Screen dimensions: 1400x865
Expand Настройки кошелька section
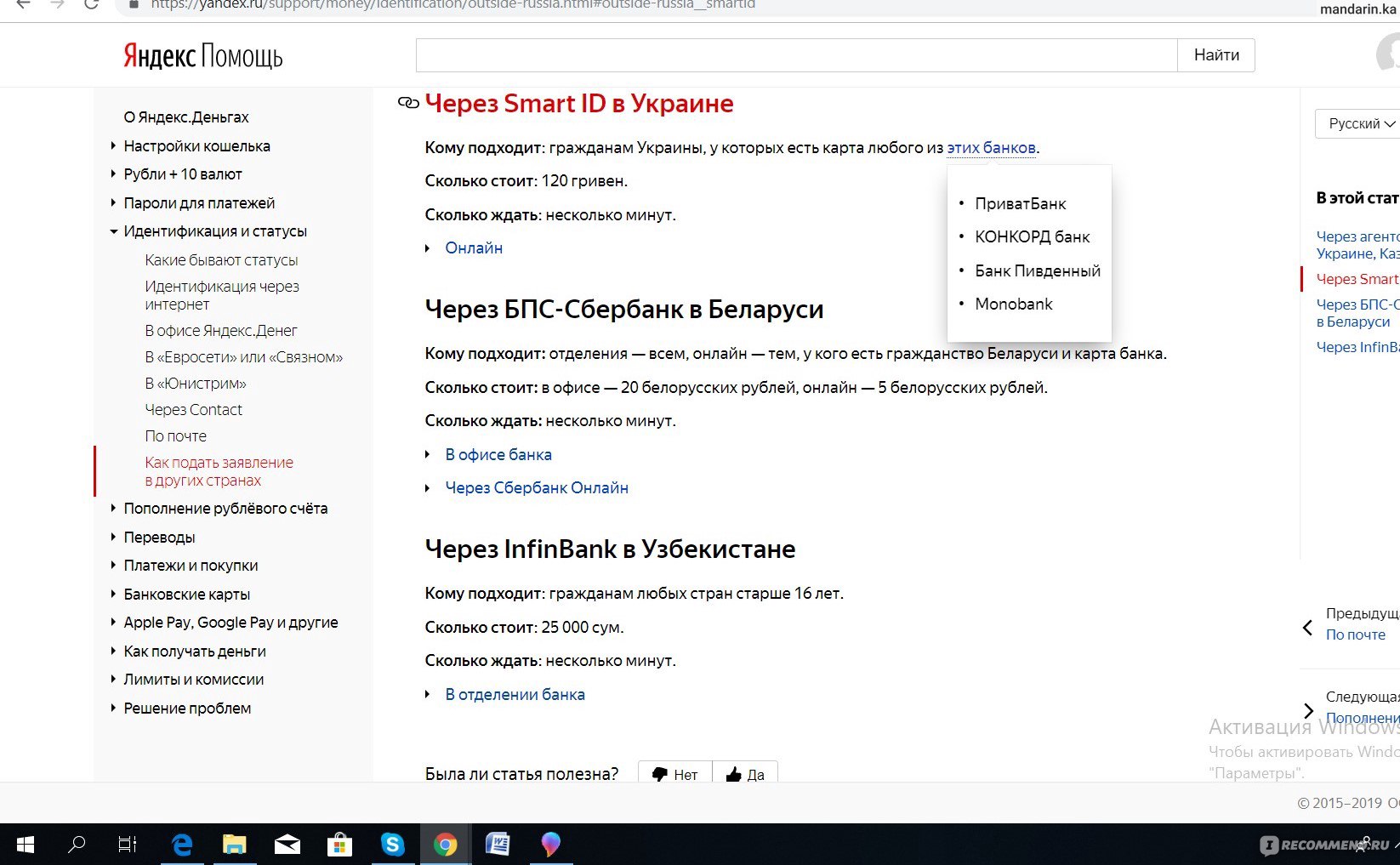pos(196,146)
